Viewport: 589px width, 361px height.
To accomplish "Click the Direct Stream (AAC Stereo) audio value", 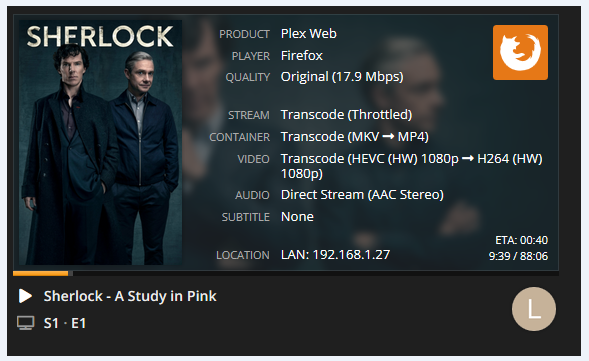I will click(362, 195).
